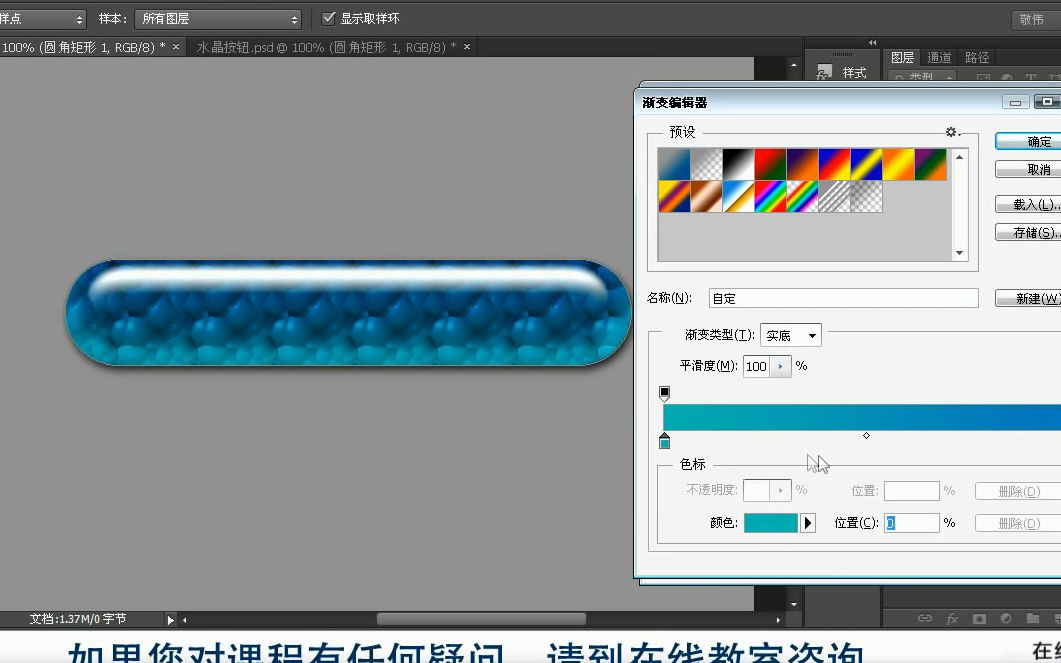Click the add layer style fx icon
Viewport: 1061px width, 663px height.
point(952,618)
